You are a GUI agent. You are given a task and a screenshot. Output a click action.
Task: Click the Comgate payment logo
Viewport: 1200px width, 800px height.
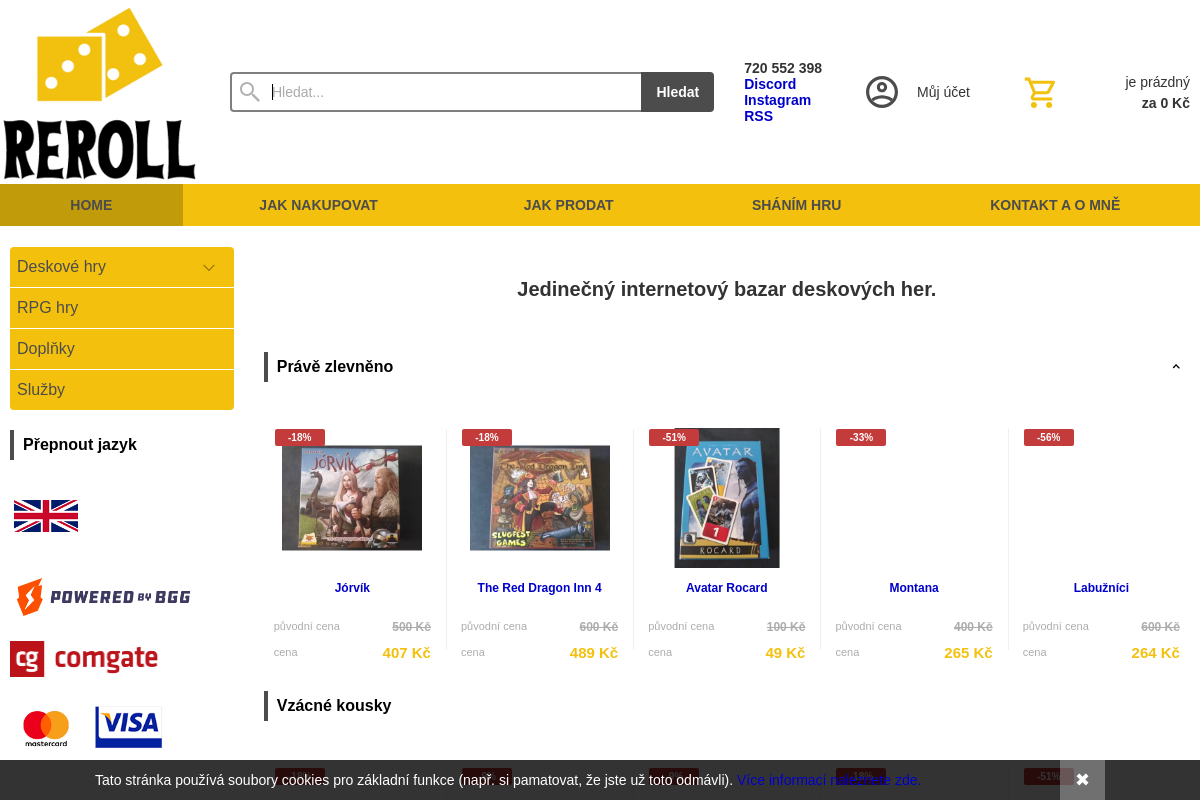[84, 659]
